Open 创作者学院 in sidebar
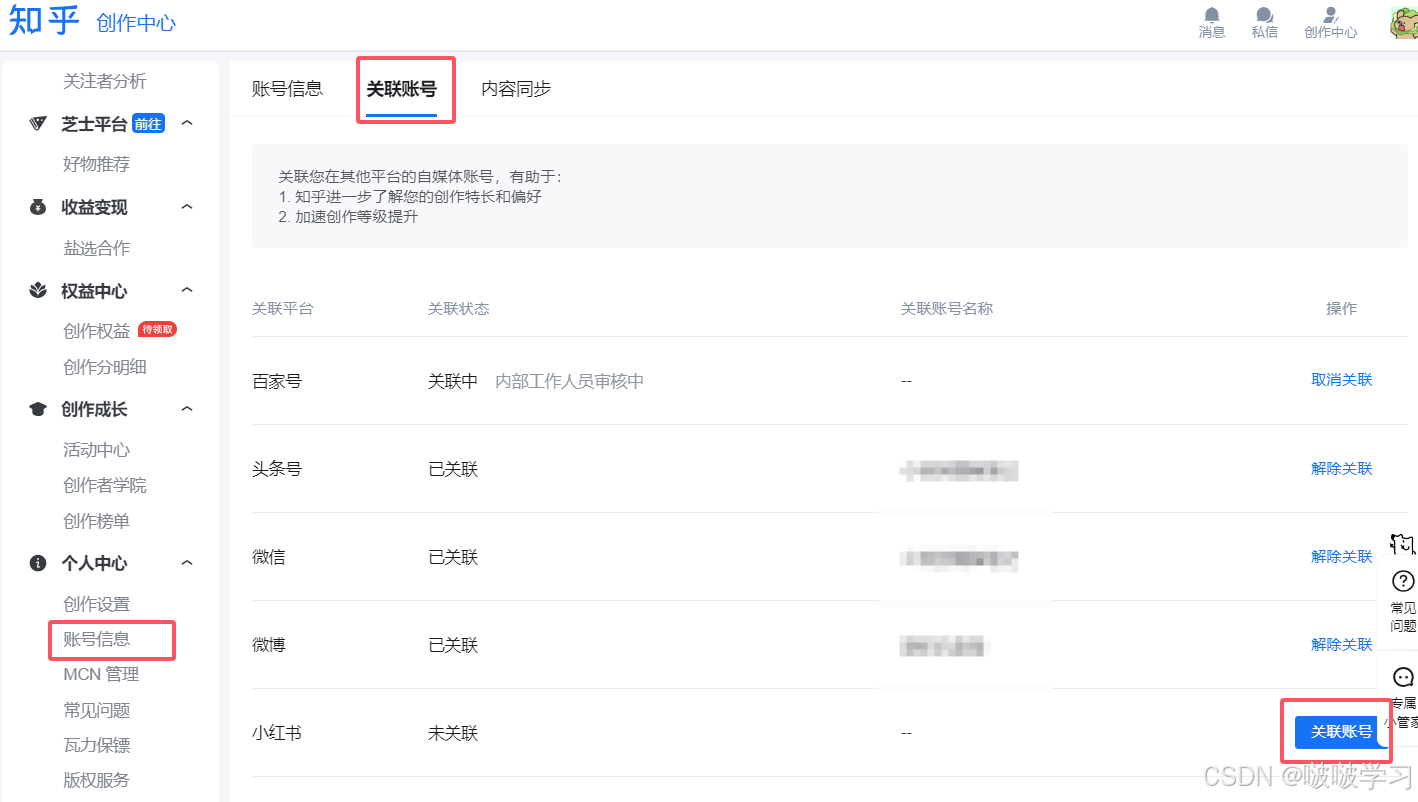This screenshot has width=1418, height=802. coord(105,485)
